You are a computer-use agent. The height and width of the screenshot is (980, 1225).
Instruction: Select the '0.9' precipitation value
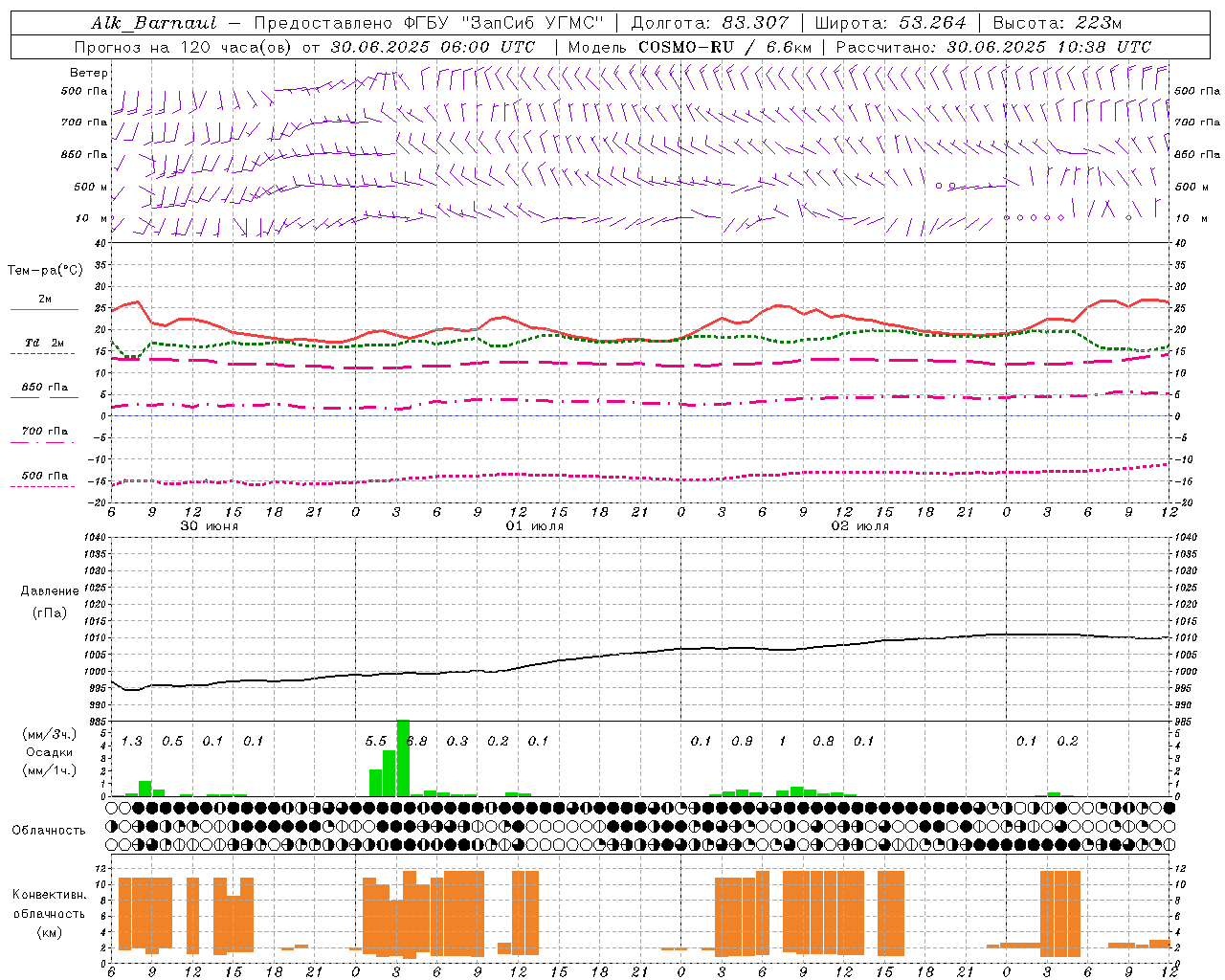(x=742, y=742)
